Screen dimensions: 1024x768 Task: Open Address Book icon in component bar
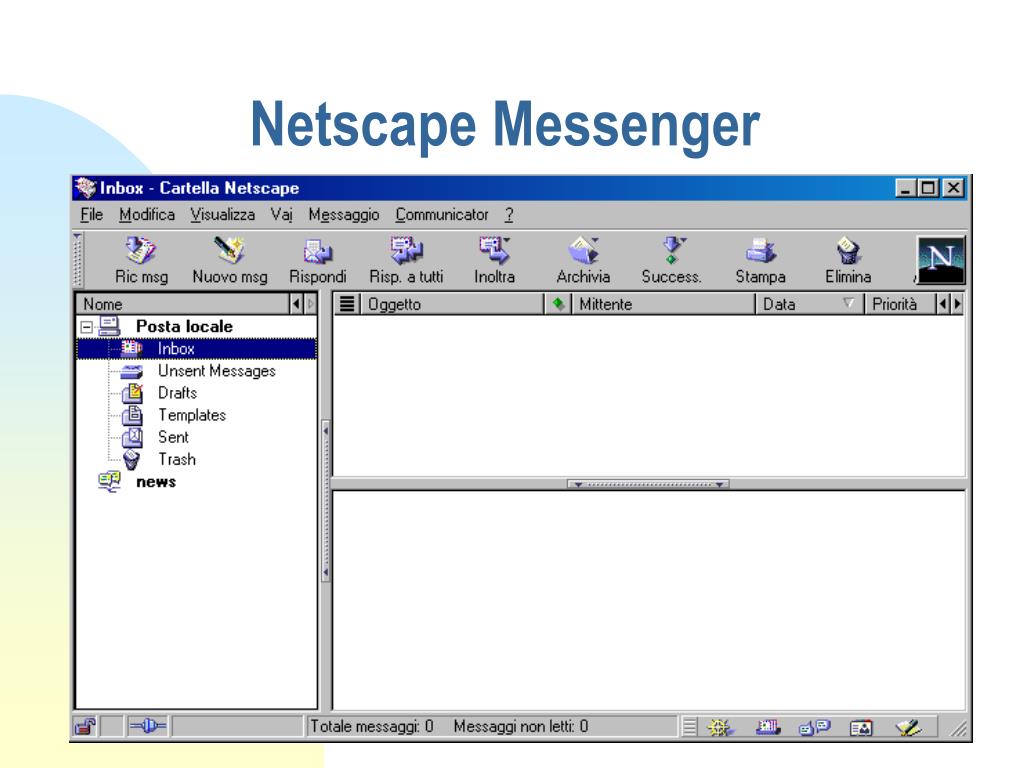pyautogui.click(x=861, y=728)
